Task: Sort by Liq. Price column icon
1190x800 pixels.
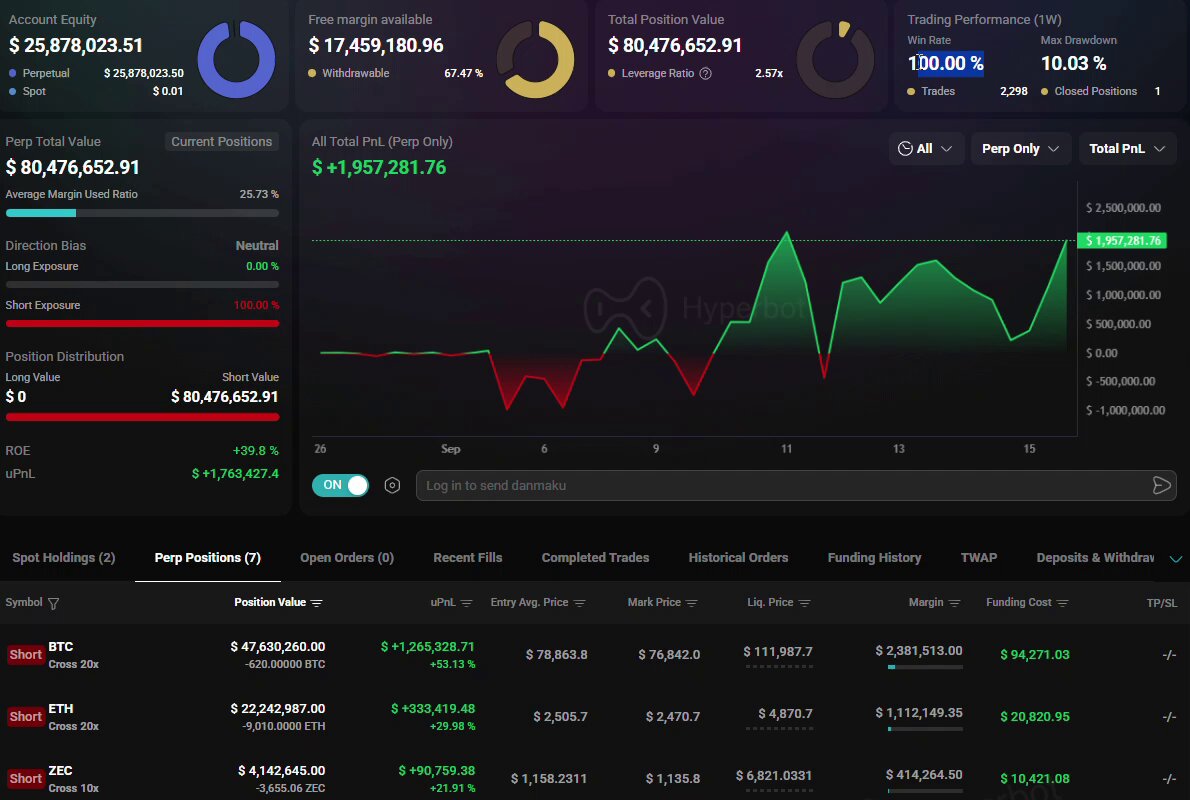Action: coord(804,603)
